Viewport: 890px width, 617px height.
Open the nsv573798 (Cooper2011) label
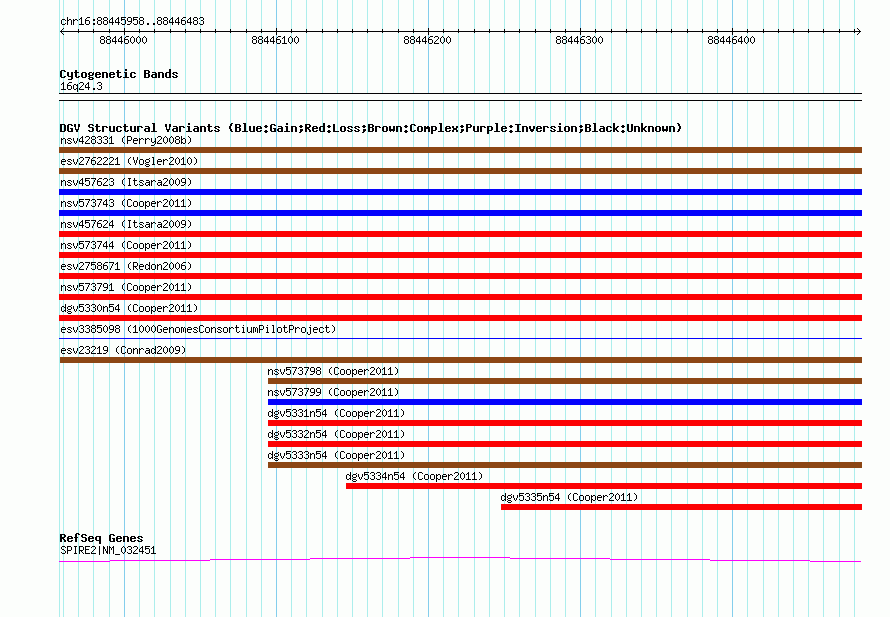tap(333, 371)
